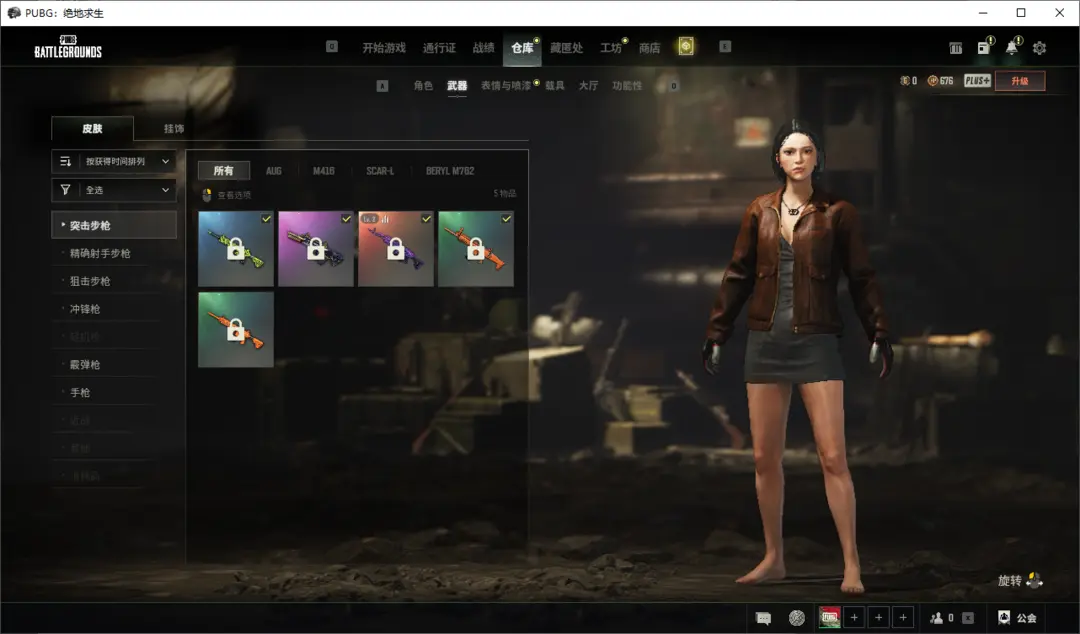Expand the 突击步枪 weapon category
The image size is (1080, 634).
(114, 225)
